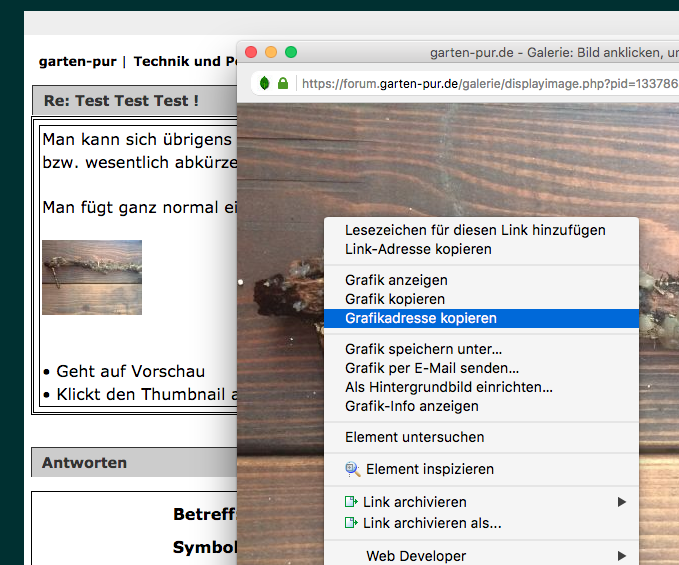Image resolution: width=679 pixels, height=565 pixels.
Task: Maximize the window using the green button
Action: click(291, 52)
